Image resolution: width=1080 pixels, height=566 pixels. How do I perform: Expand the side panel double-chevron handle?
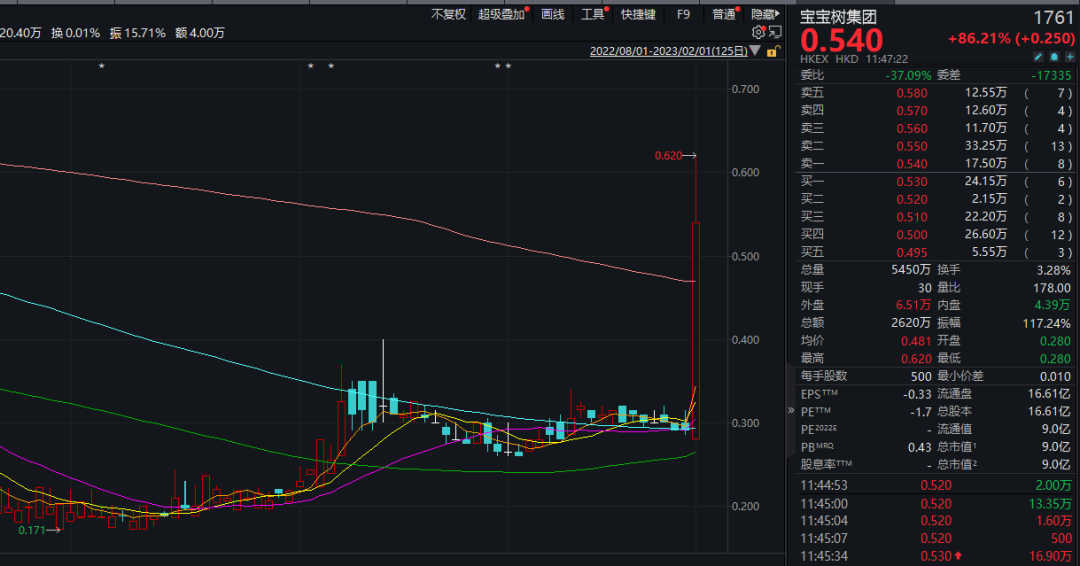[x=791, y=410]
